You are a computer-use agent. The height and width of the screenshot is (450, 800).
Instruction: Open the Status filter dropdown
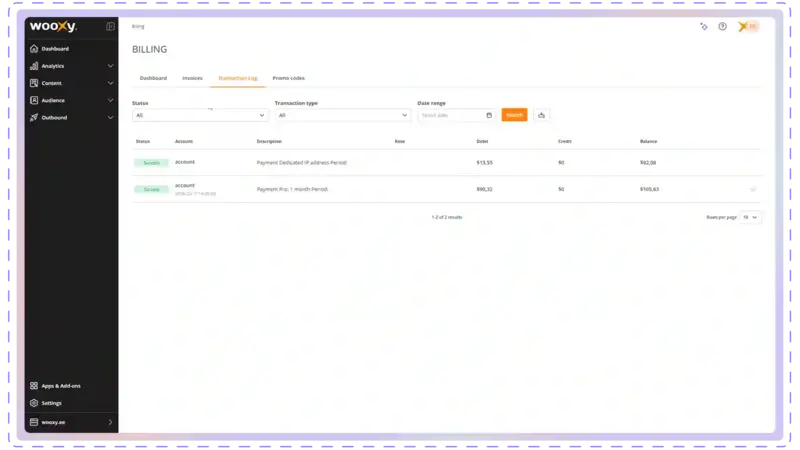pos(200,115)
